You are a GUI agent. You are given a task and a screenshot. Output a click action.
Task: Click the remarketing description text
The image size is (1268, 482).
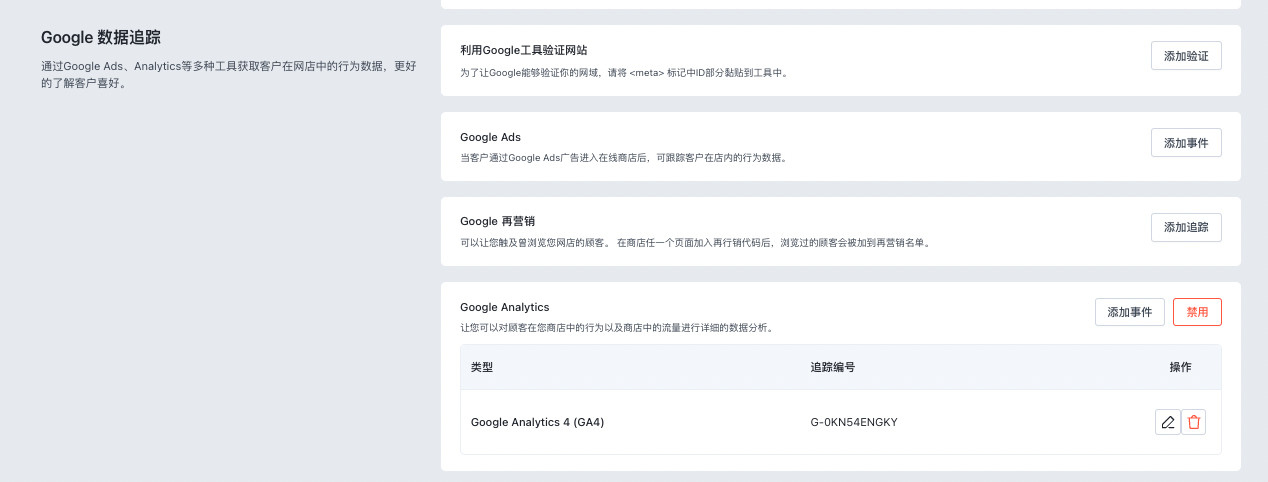(696, 242)
